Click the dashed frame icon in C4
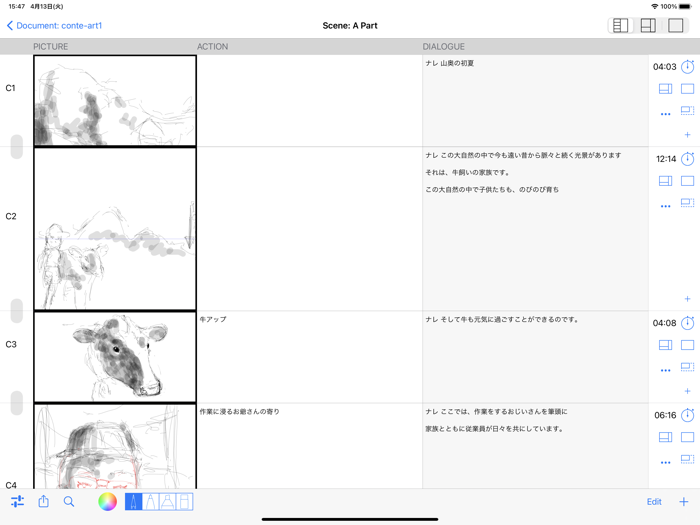700x525 pixels. (688, 458)
